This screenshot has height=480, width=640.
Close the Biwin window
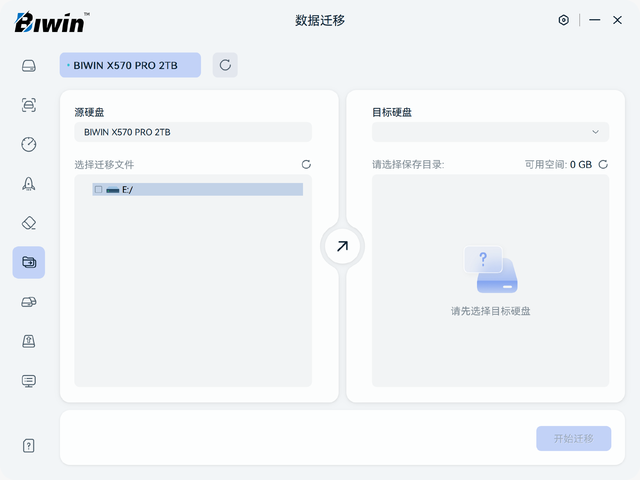[x=617, y=20]
